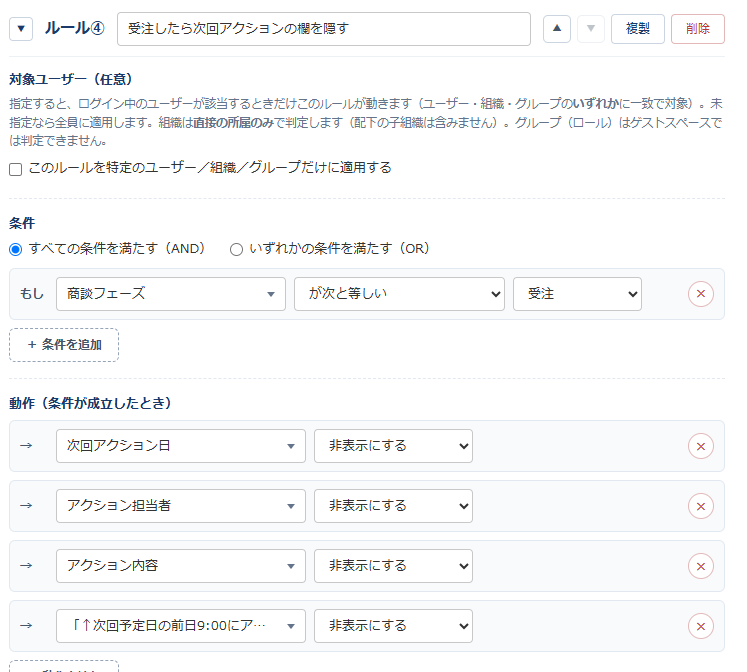Remove the アクション内容 action row
Viewport: 748px width, 672px height.
[700, 567]
